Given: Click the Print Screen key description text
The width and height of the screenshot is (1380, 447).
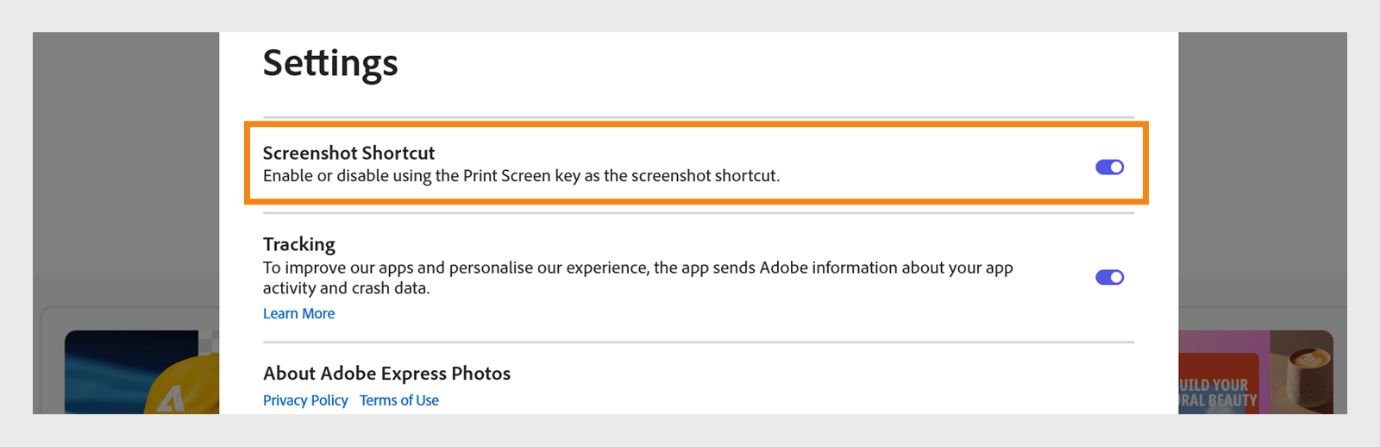Looking at the screenshot, I should [x=520, y=176].
